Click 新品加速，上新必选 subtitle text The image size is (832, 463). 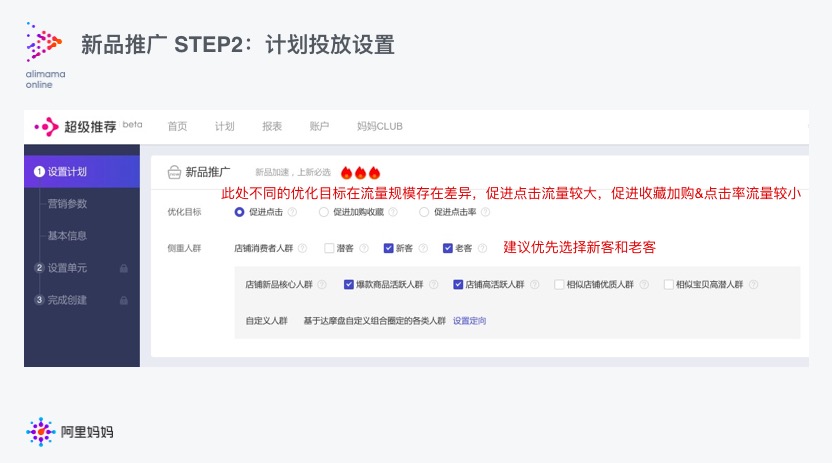[x=293, y=172]
